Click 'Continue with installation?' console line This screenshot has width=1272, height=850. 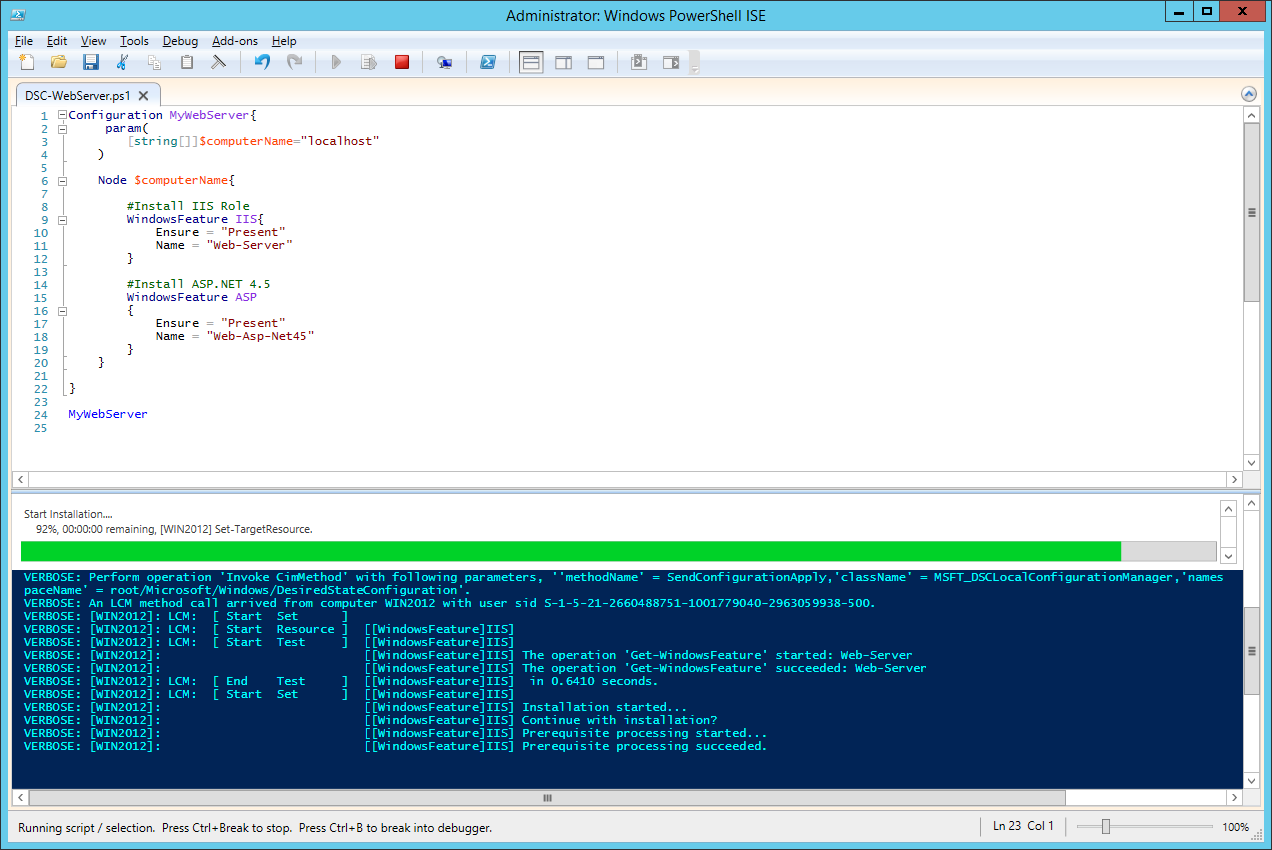619,720
